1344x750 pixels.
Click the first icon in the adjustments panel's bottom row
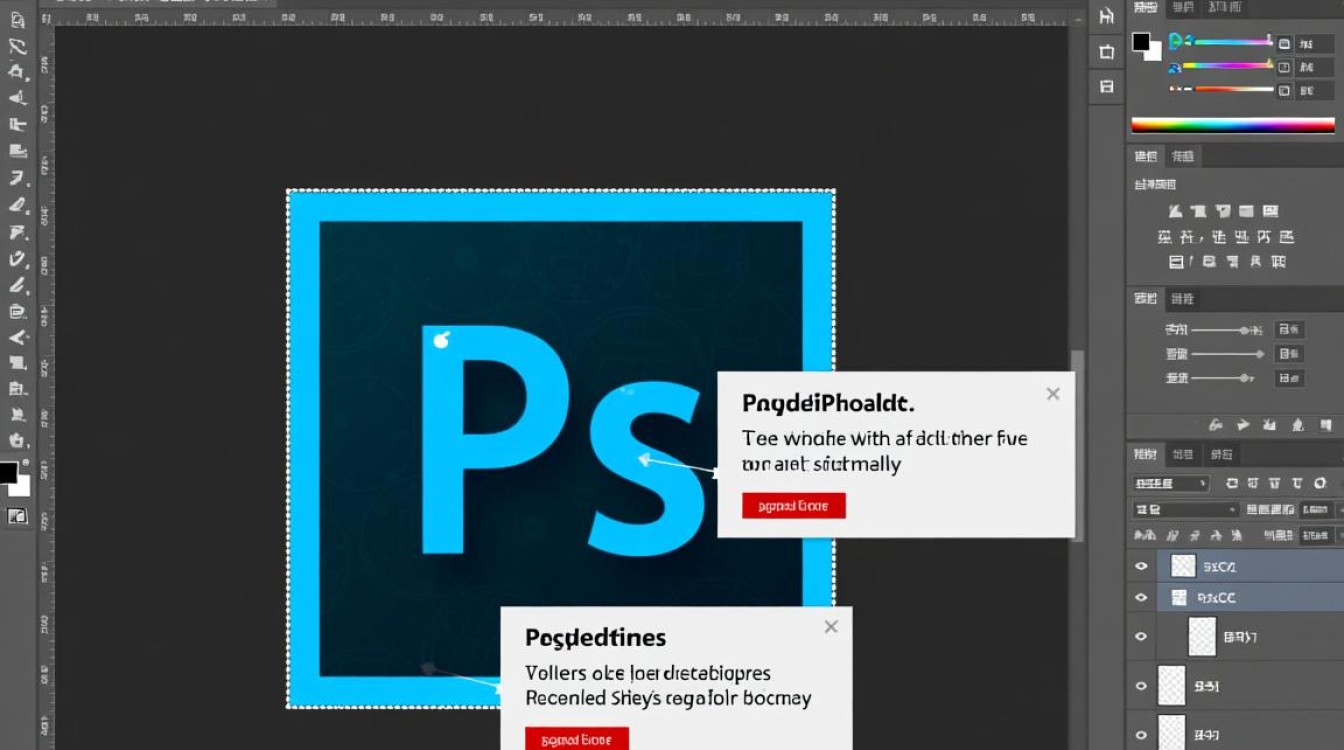coord(1177,262)
